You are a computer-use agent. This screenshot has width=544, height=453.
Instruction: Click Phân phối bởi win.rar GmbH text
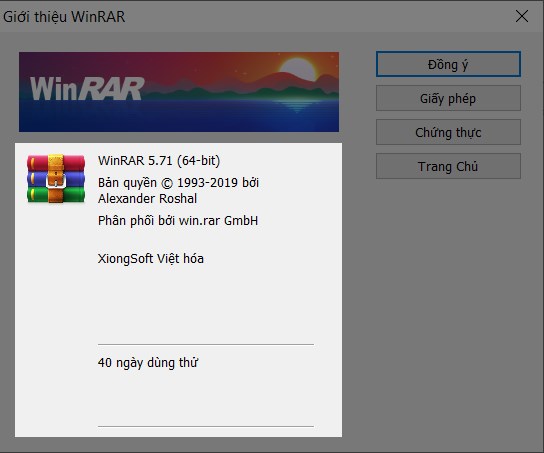click(x=178, y=221)
